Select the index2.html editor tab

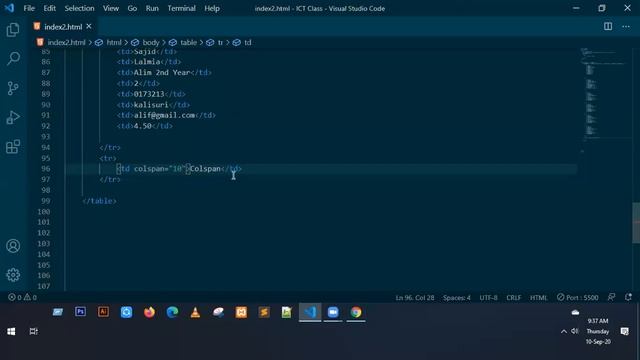pyautogui.click(x=62, y=27)
